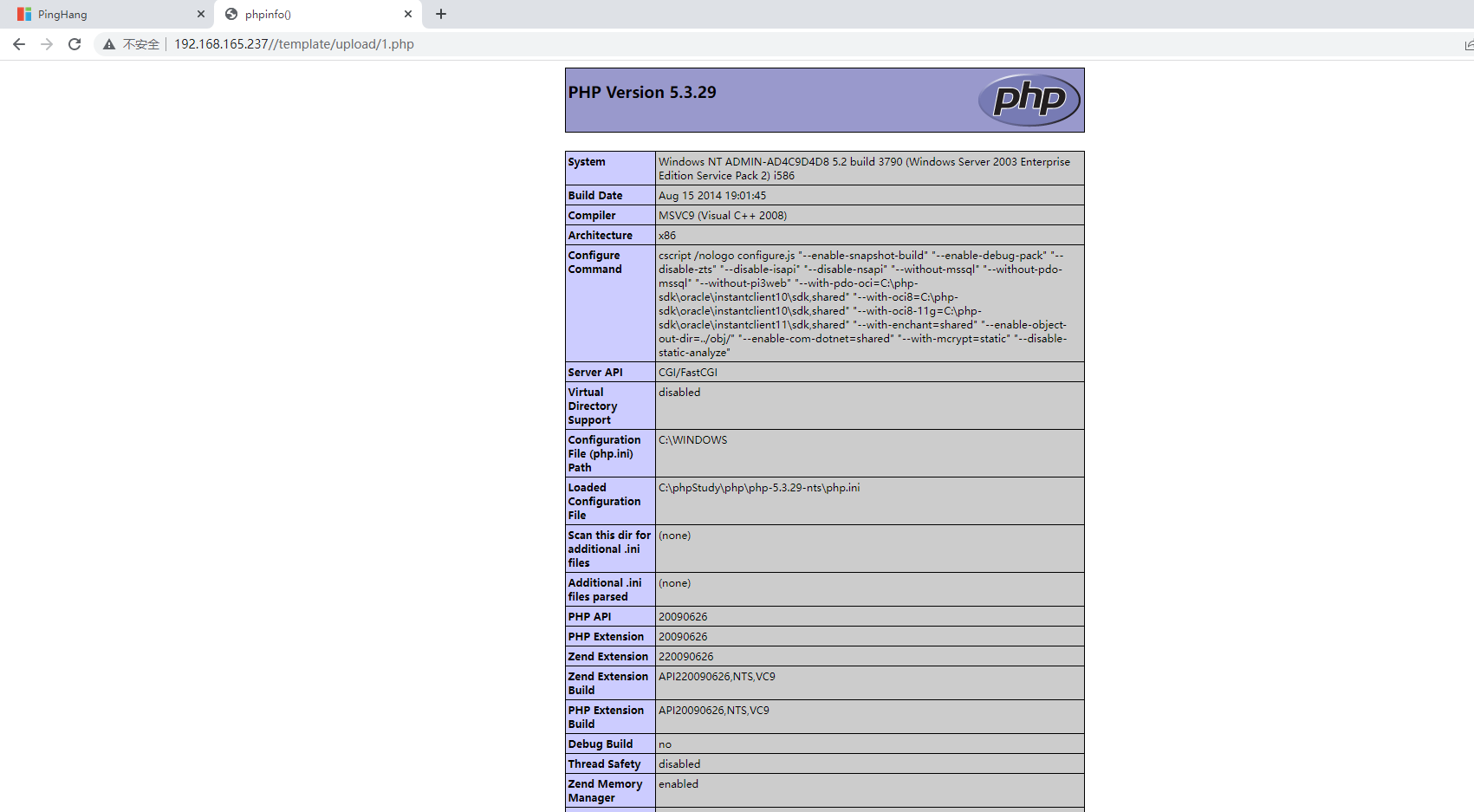The height and width of the screenshot is (812, 1474).
Task: Select the "Build Date" label
Action: click(595, 196)
